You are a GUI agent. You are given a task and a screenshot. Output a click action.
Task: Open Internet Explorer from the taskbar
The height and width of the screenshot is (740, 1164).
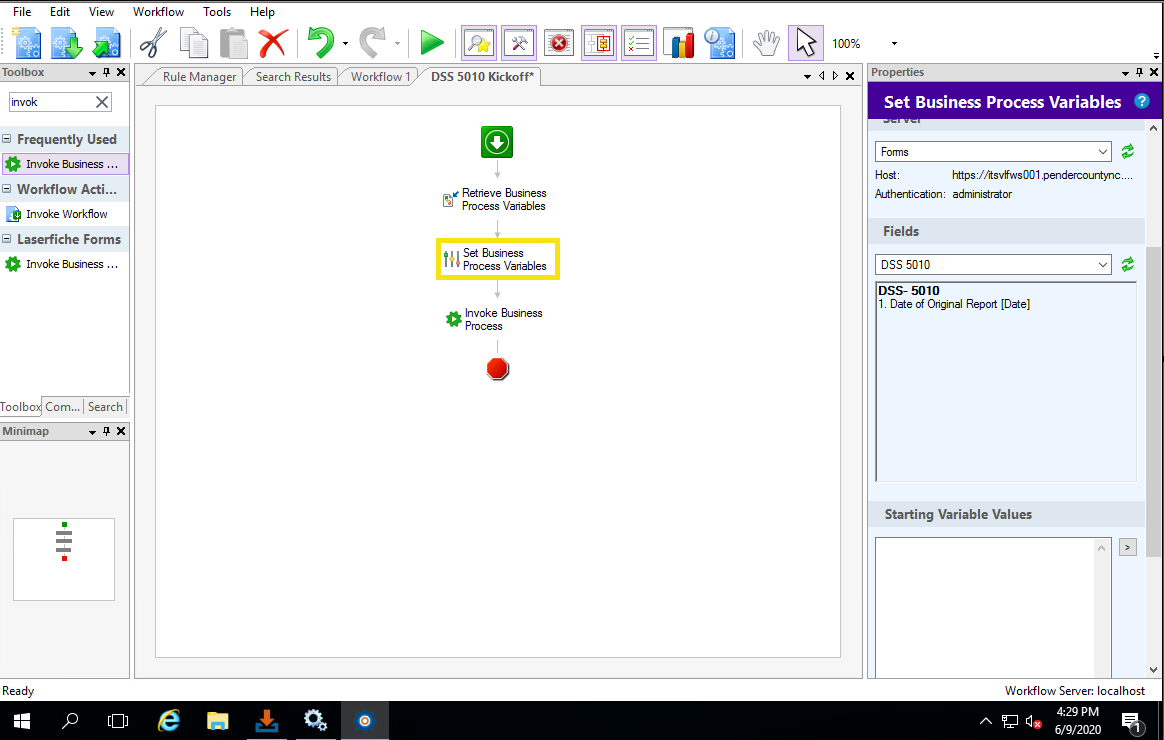tap(170, 720)
